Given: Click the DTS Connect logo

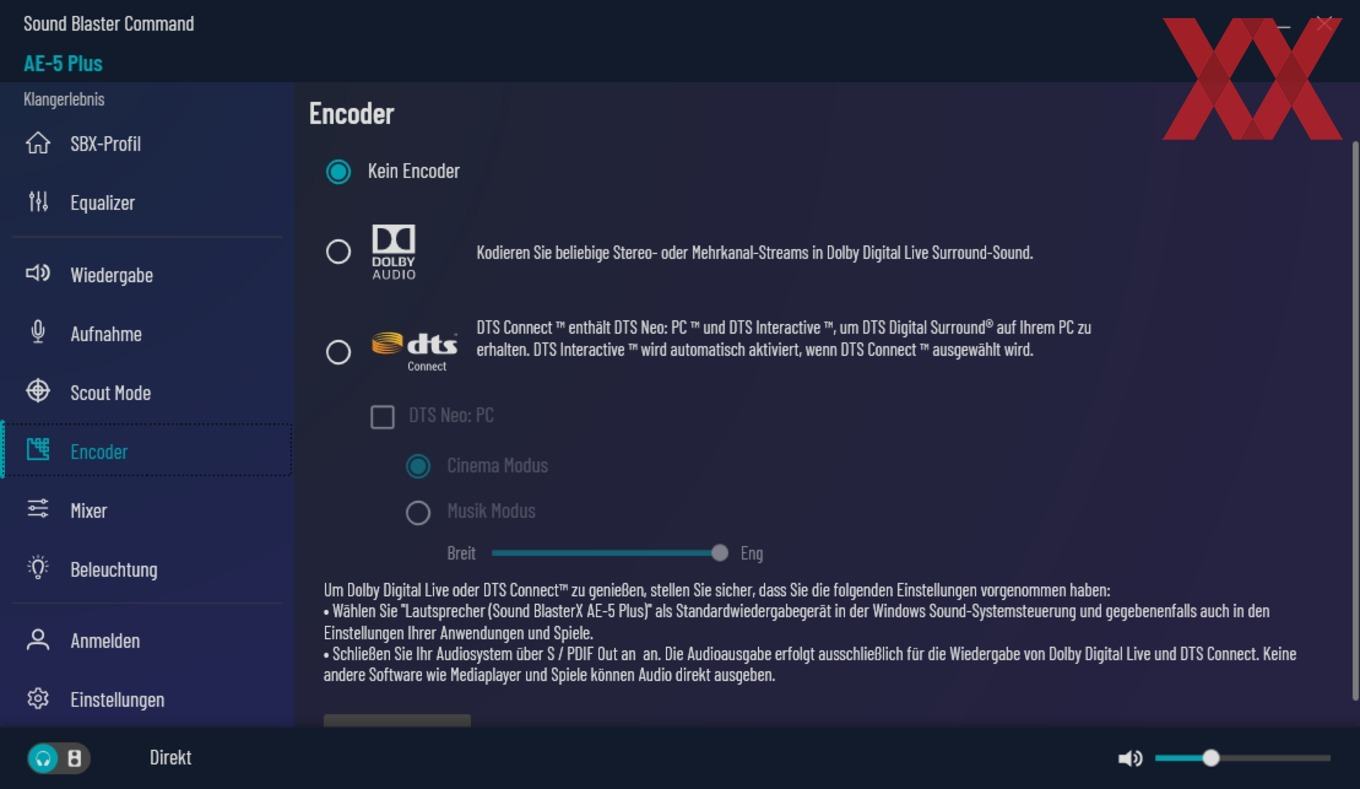Looking at the screenshot, I should point(414,351).
